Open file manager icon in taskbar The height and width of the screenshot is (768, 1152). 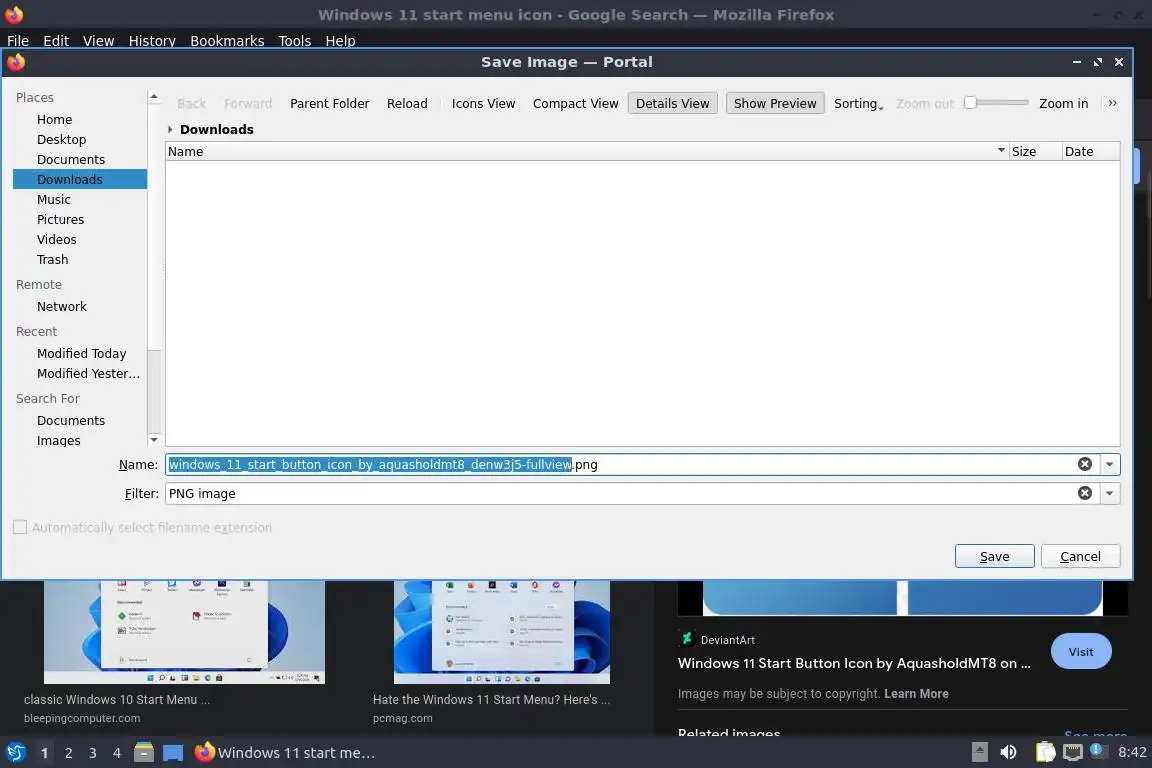coord(144,752)
